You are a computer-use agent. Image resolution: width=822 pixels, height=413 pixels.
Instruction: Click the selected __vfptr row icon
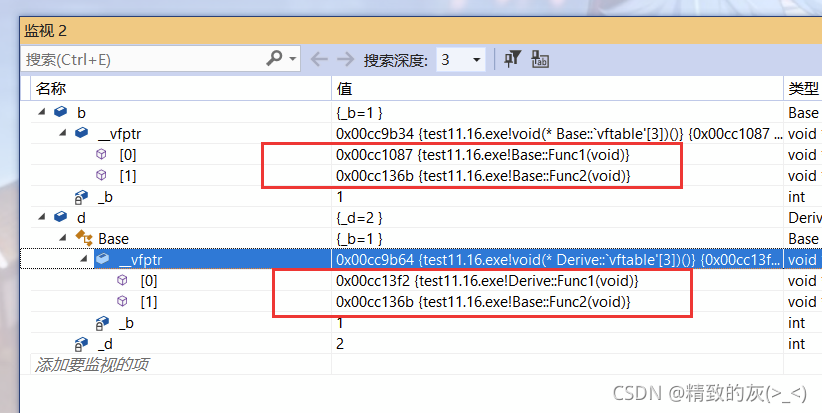103,258
